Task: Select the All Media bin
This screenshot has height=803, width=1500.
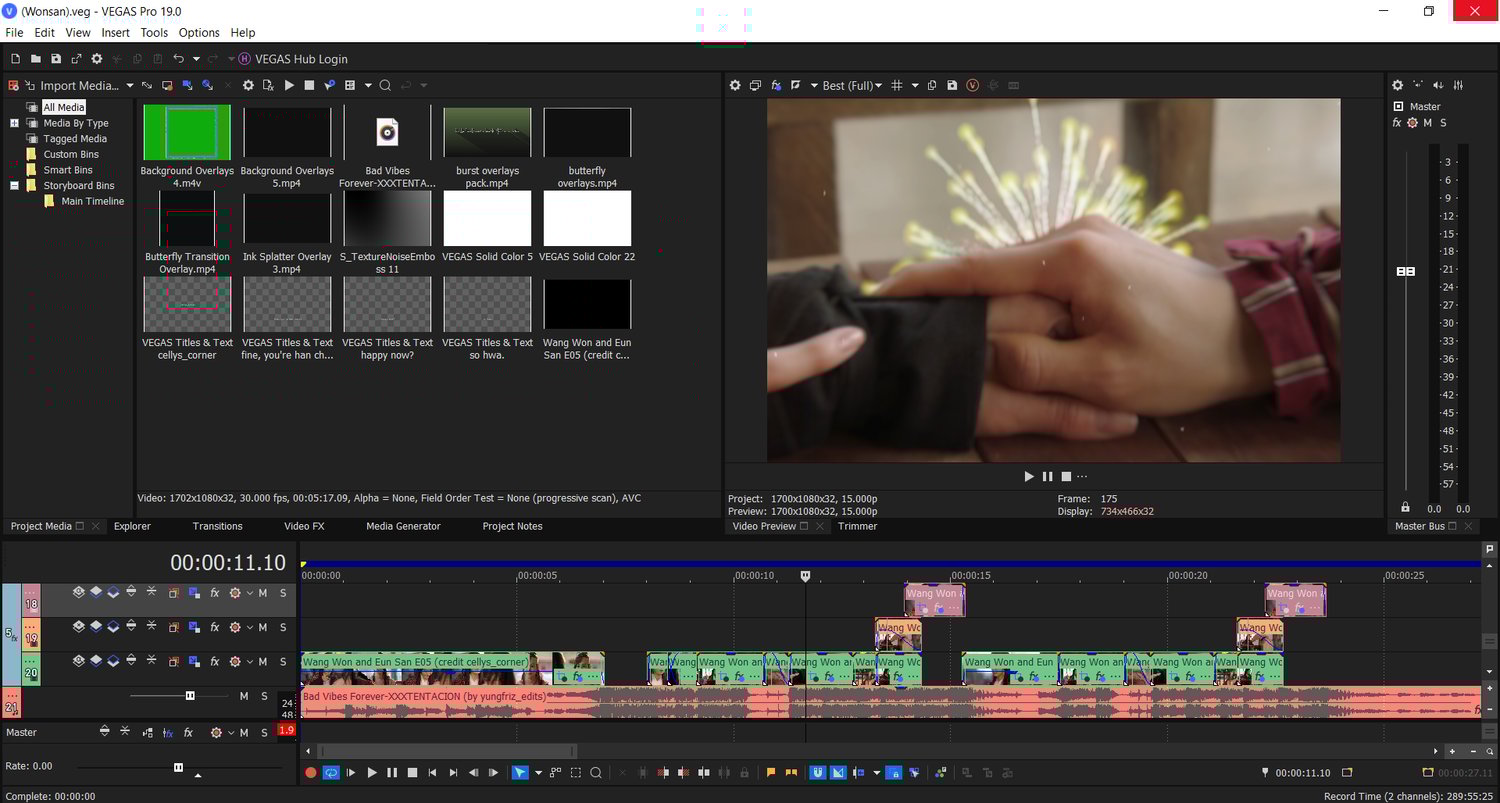Action: [63, 107]
